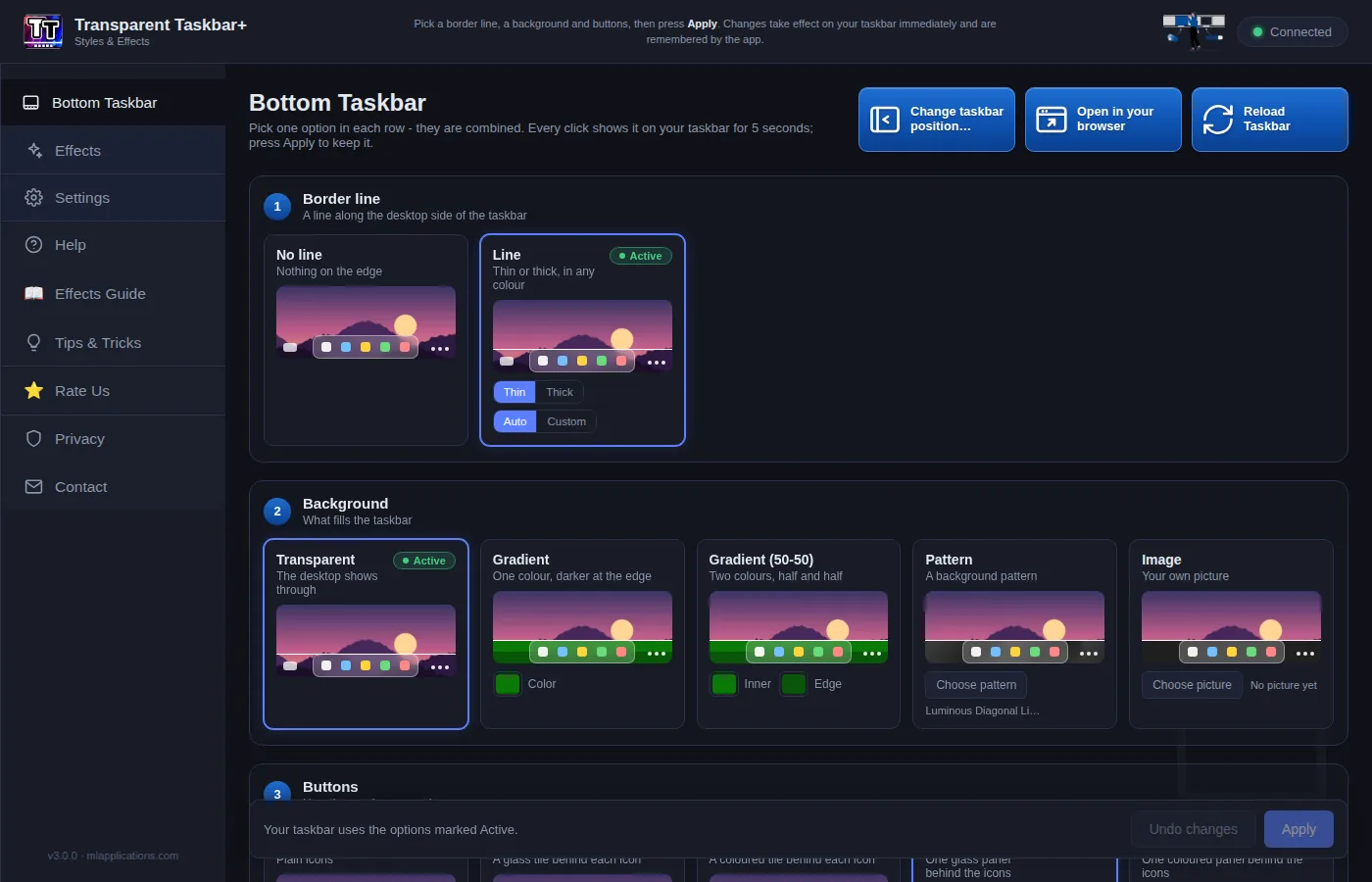Viewport: 1372px width, 882px height.
Task: Select the Transparent background card
Action: point(366,634)
